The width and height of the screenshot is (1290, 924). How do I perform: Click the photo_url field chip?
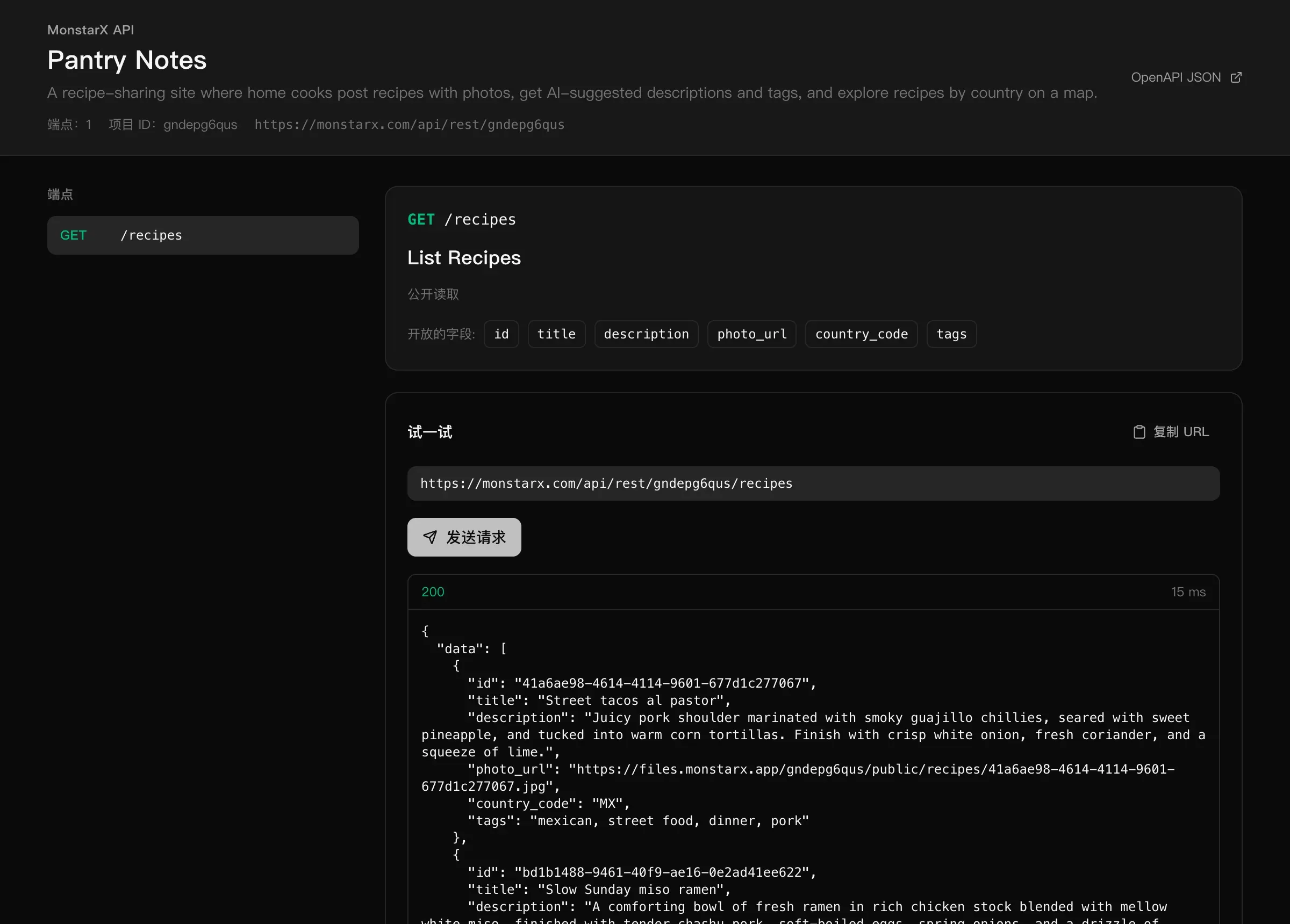pos(751,334)
